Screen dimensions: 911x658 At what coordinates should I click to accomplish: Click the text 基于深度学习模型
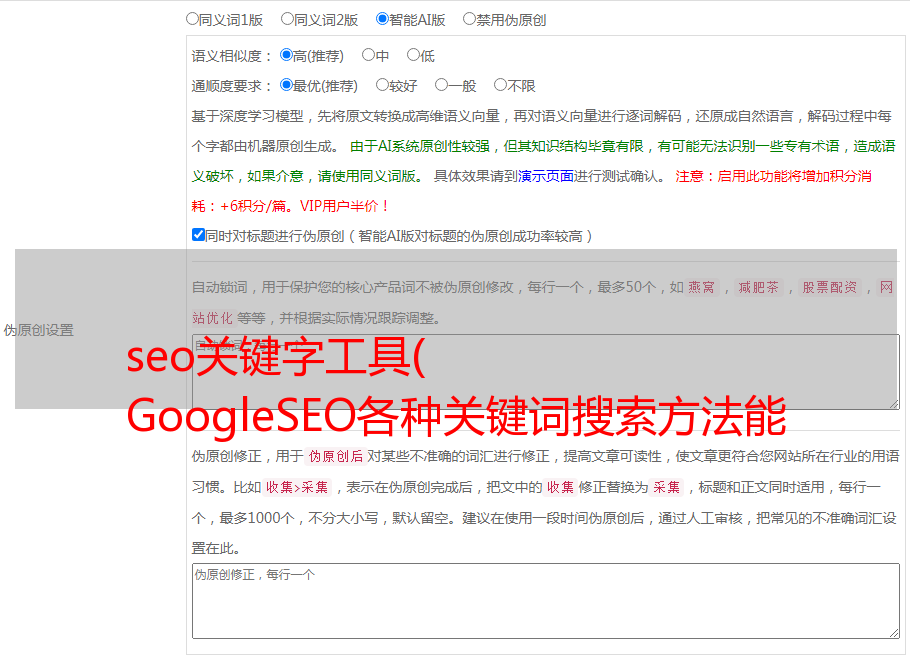pos(248,116)
